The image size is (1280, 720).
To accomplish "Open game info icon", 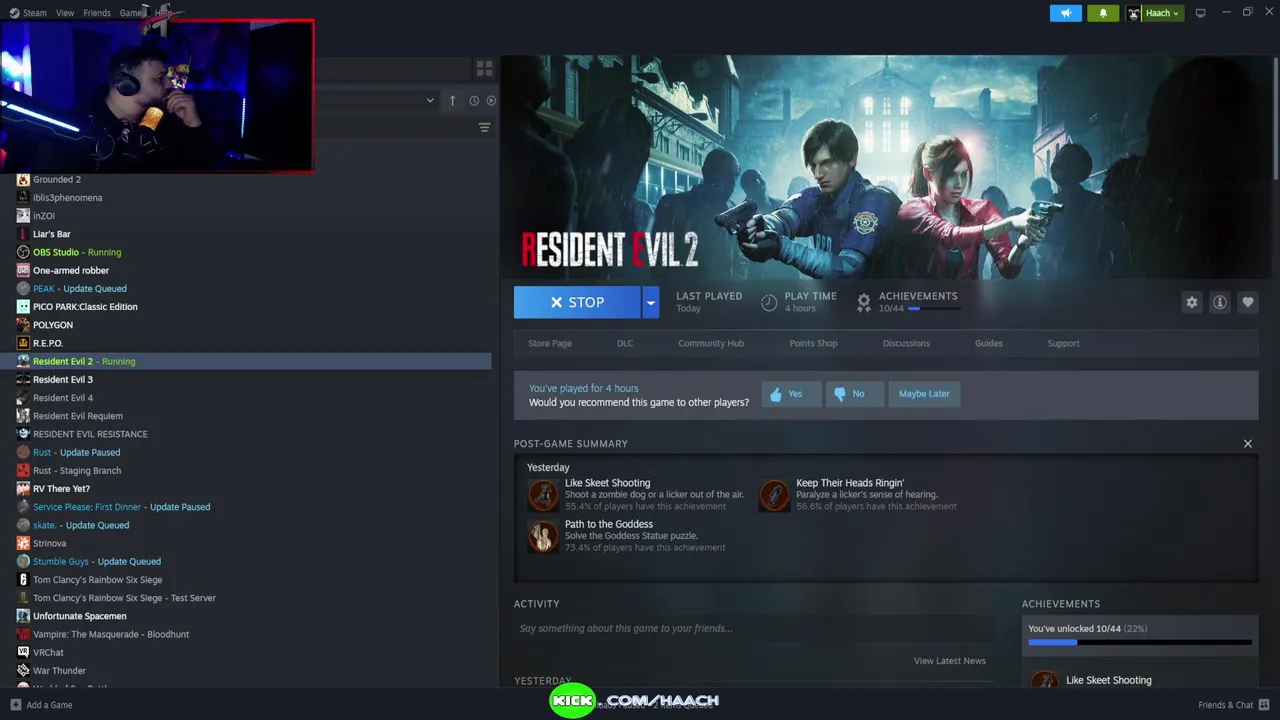I will tap(1219, 302).
